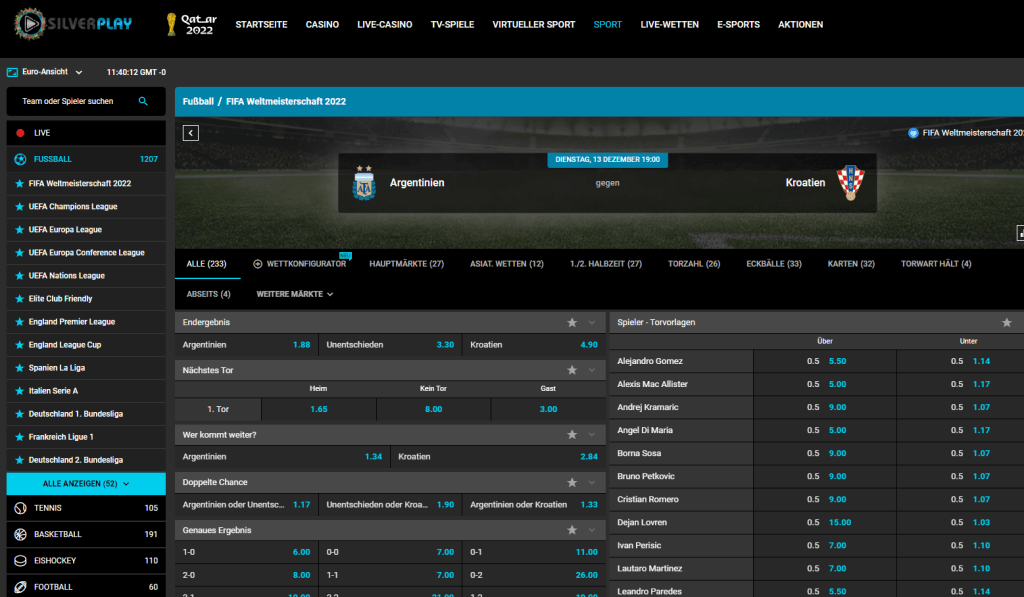Collapse the Genaues Ergebnis market chevron
The image size is (1024, 597).
[x=592, y=530]
